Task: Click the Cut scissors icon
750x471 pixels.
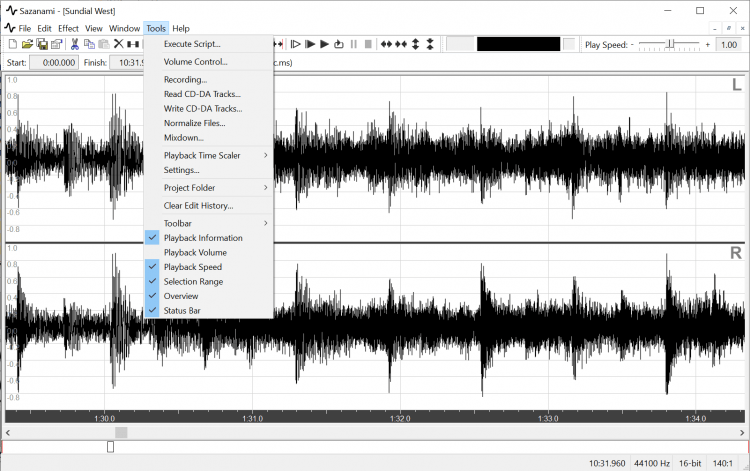Action: click(74, 44)
